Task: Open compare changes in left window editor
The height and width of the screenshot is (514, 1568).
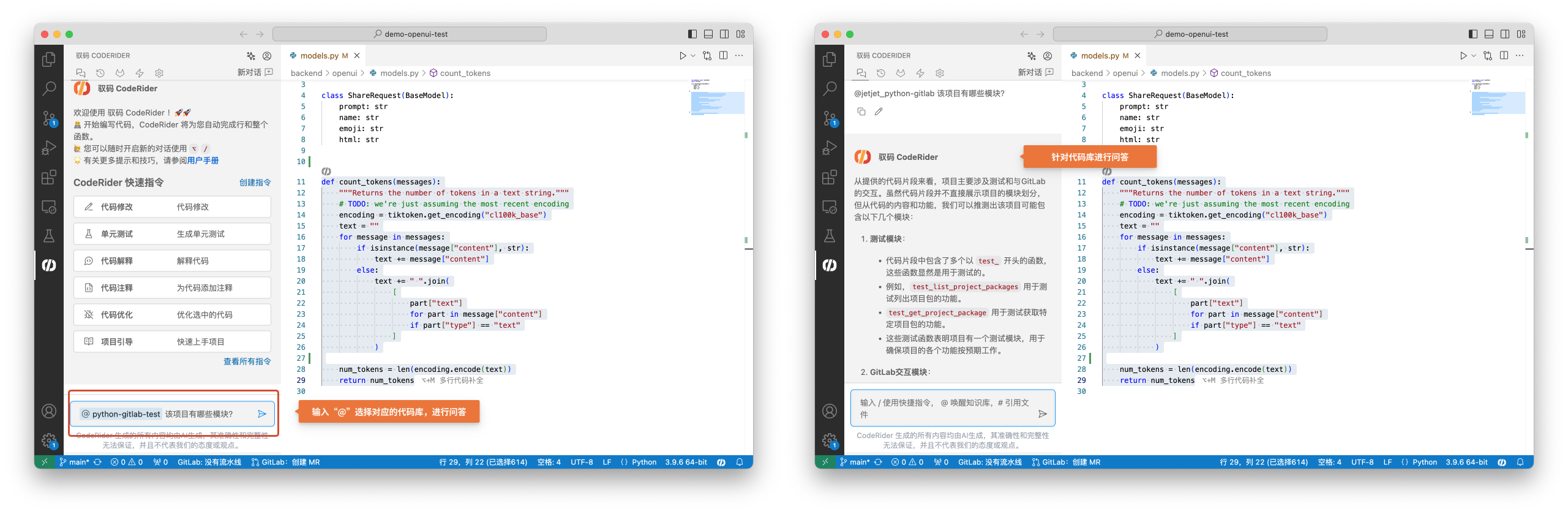Action: (707, 56)
